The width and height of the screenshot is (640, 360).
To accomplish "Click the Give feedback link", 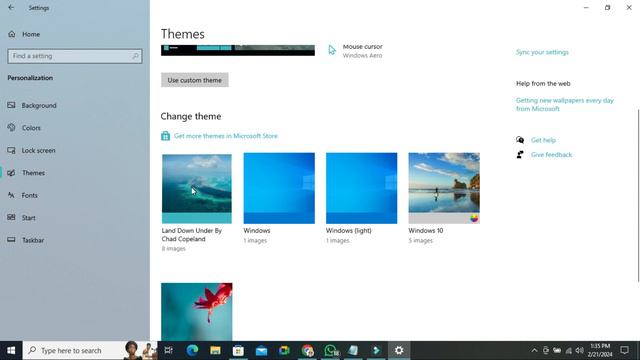I will [551, 155].
